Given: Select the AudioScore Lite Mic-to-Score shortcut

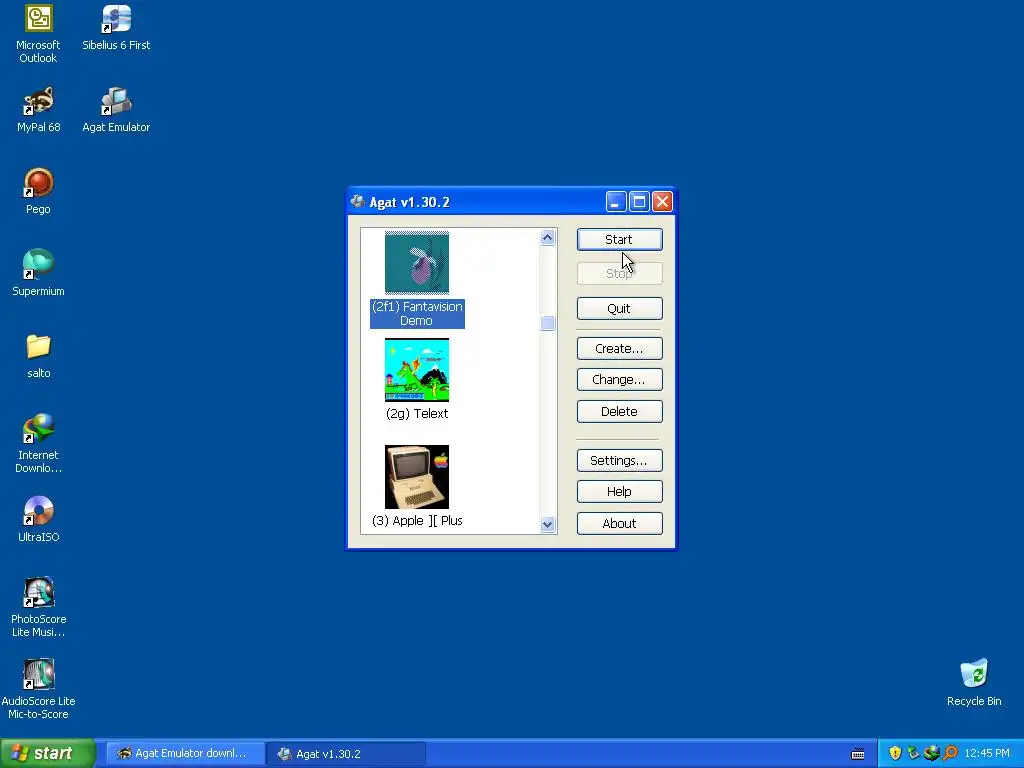Looking at the screenshot, I should [x=38, y=689].
